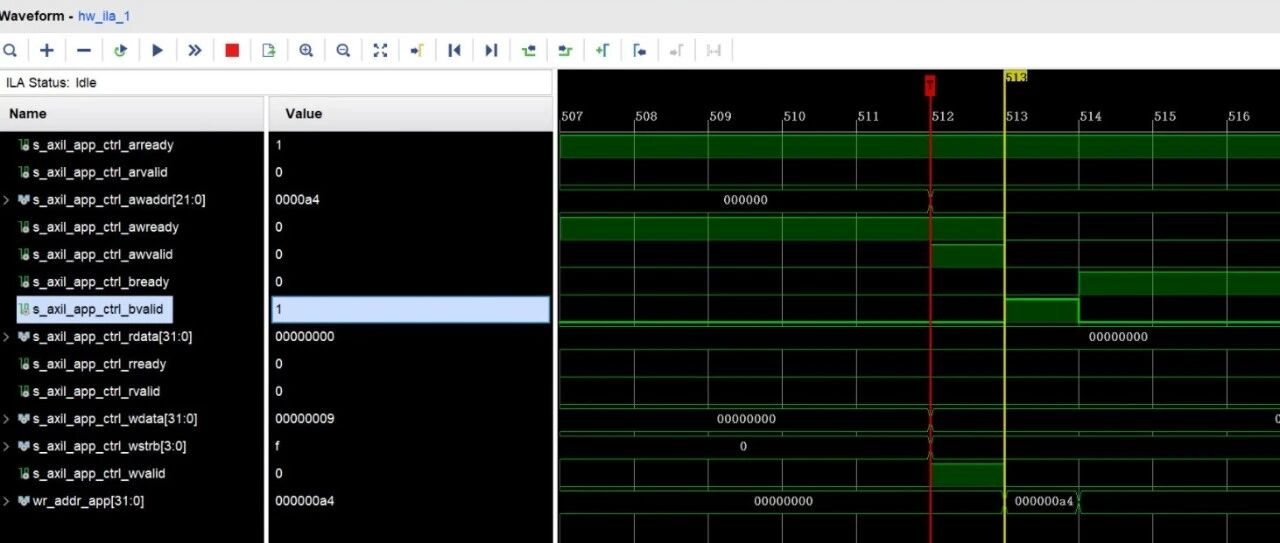This screenshot has height=543, width=1280.
Task: Zoom fit the full waveform
Action: coord(380,50)
